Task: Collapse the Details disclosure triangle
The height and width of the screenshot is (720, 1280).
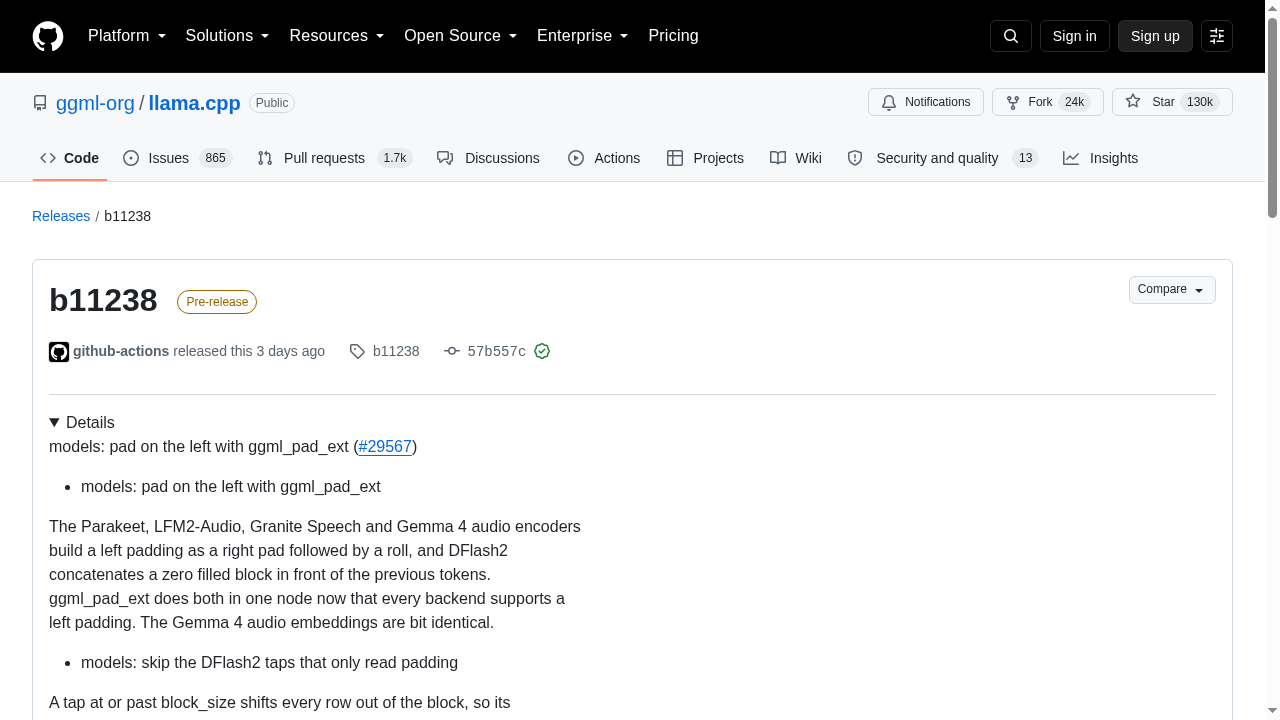Action: point(55,423)
